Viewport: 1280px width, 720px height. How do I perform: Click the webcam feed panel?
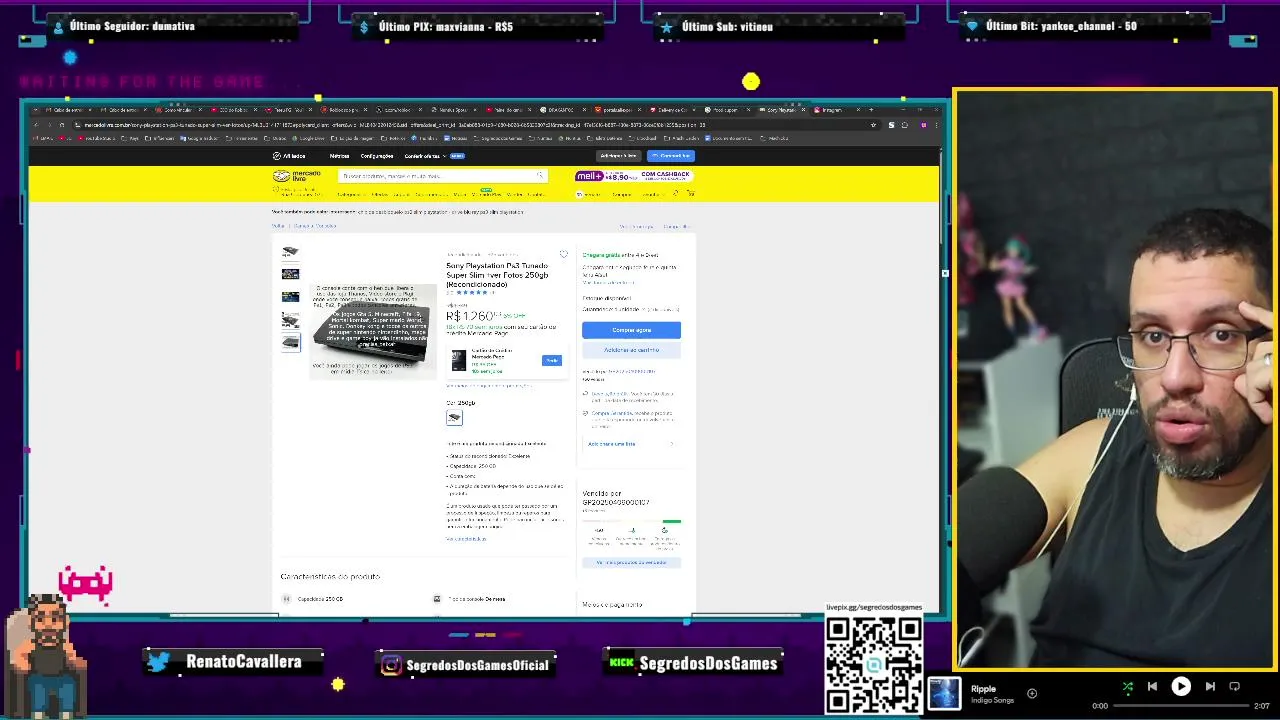pos(1114,379)
